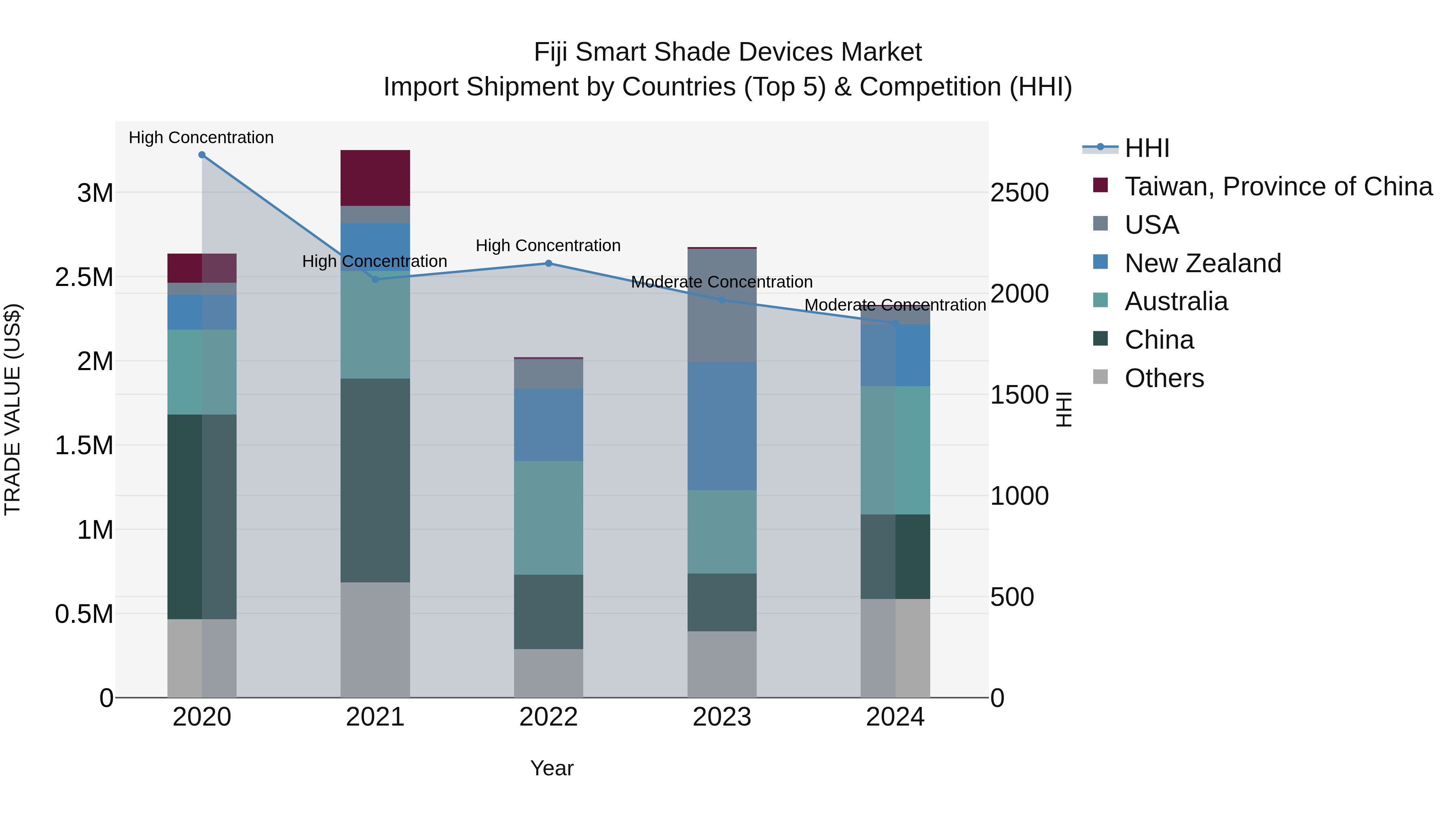The height and width of the screenshot is (819, 1456).
Task: Click the HHI line marker for 2021
Action: click(x=375, y=279)
